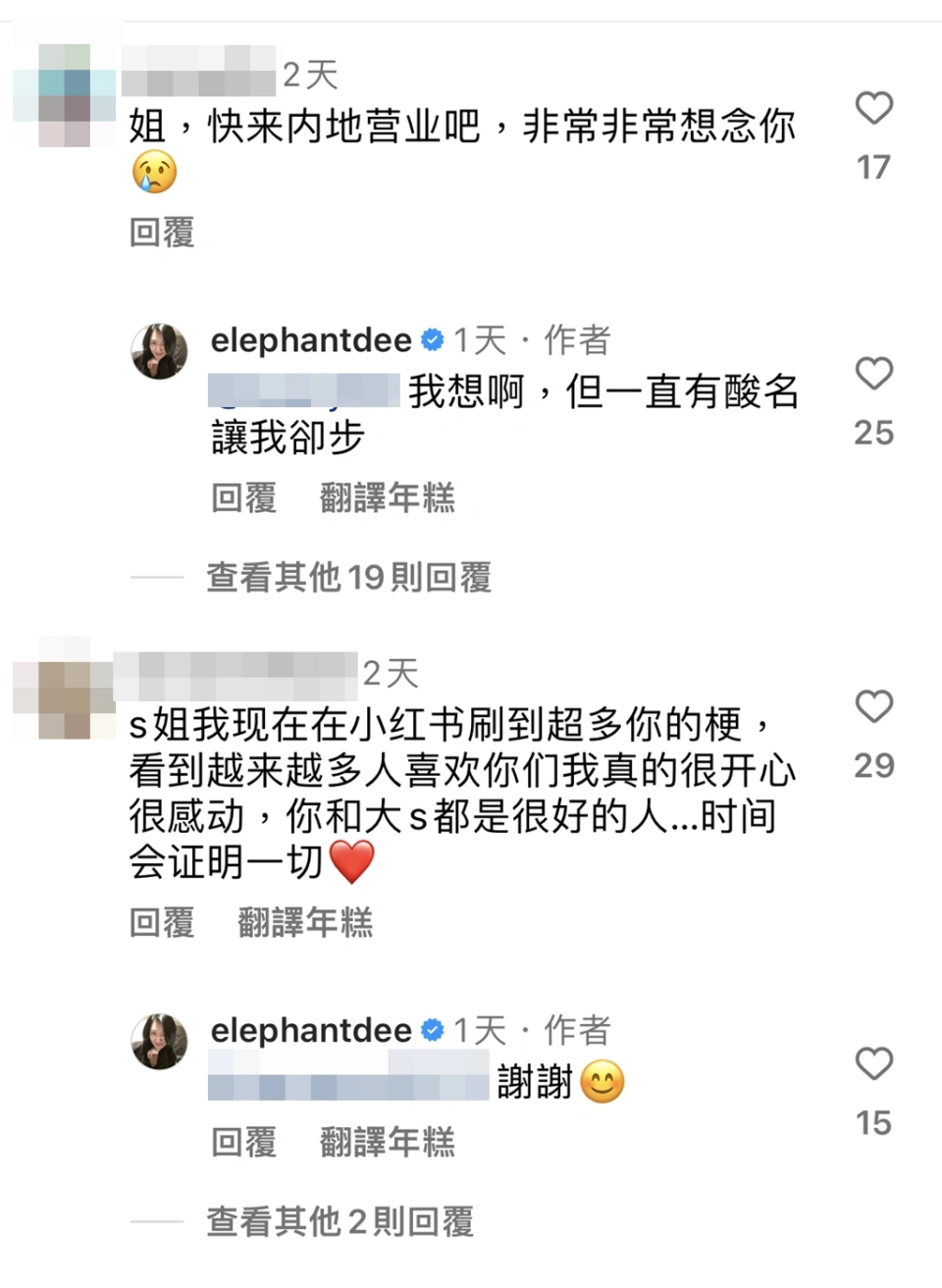Open elephantdee's avatar on the 謝謝 reply
This screenshot has height=1288, width=942.
pyautogui.click(x=159, y=1041)
